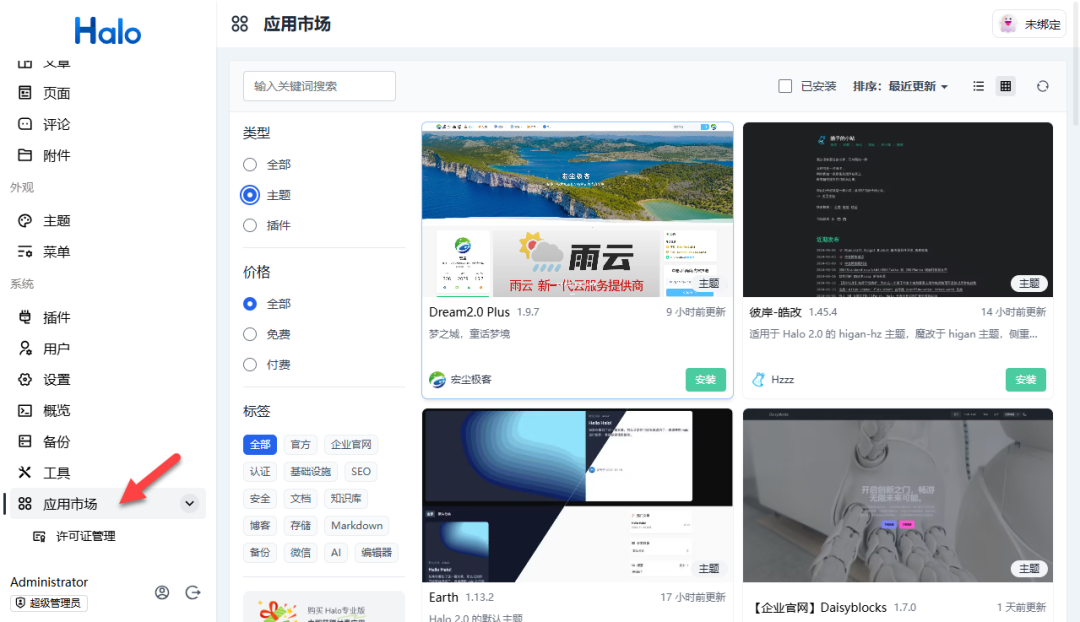The image size is (1080, 622).
Task: Open the Dream2.0 Plus theme thumbnail
Action: pyautogui.click(x=577, y=210)
